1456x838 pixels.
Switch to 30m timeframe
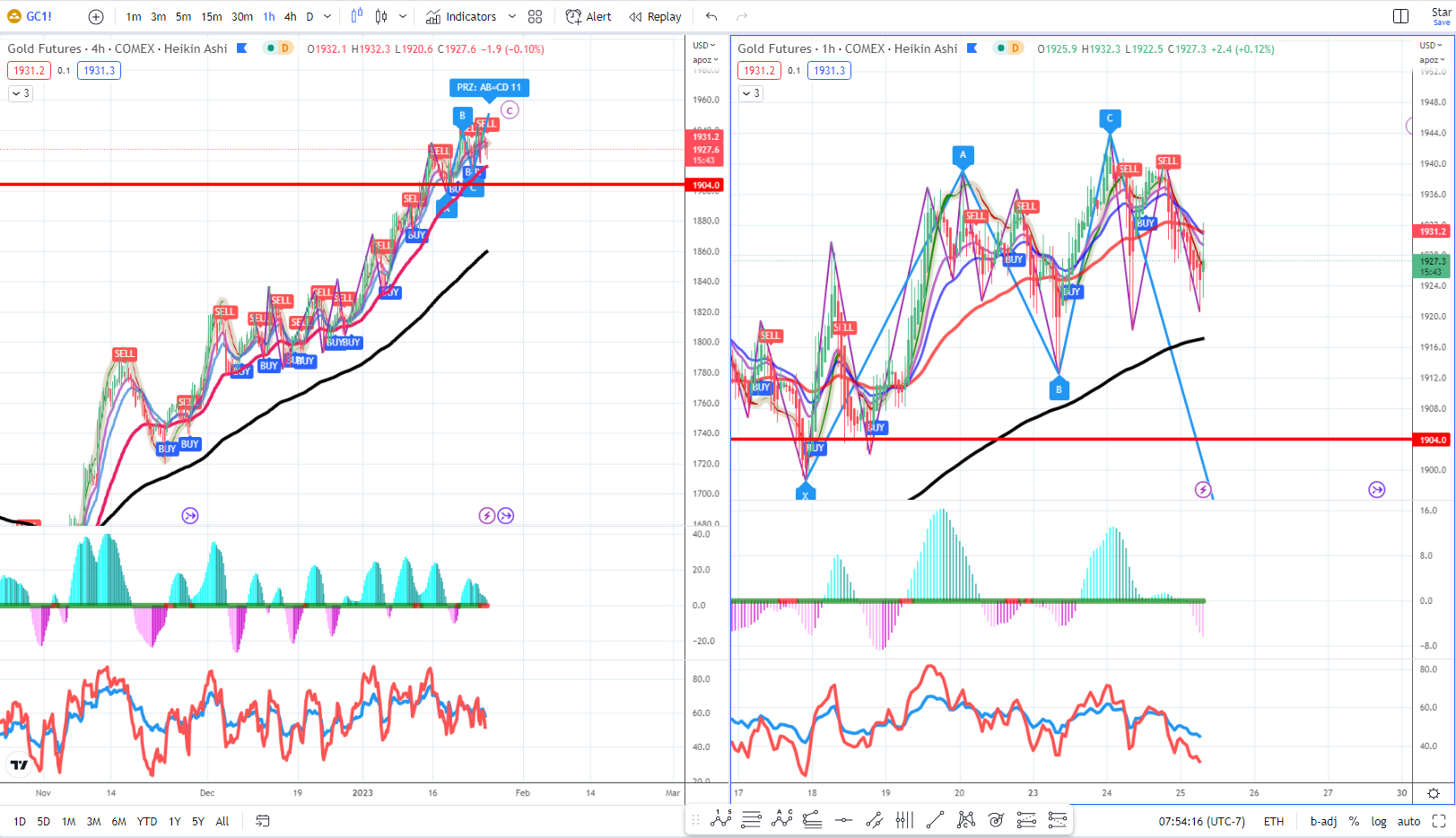pyautogui.click(x=242, y=16)
